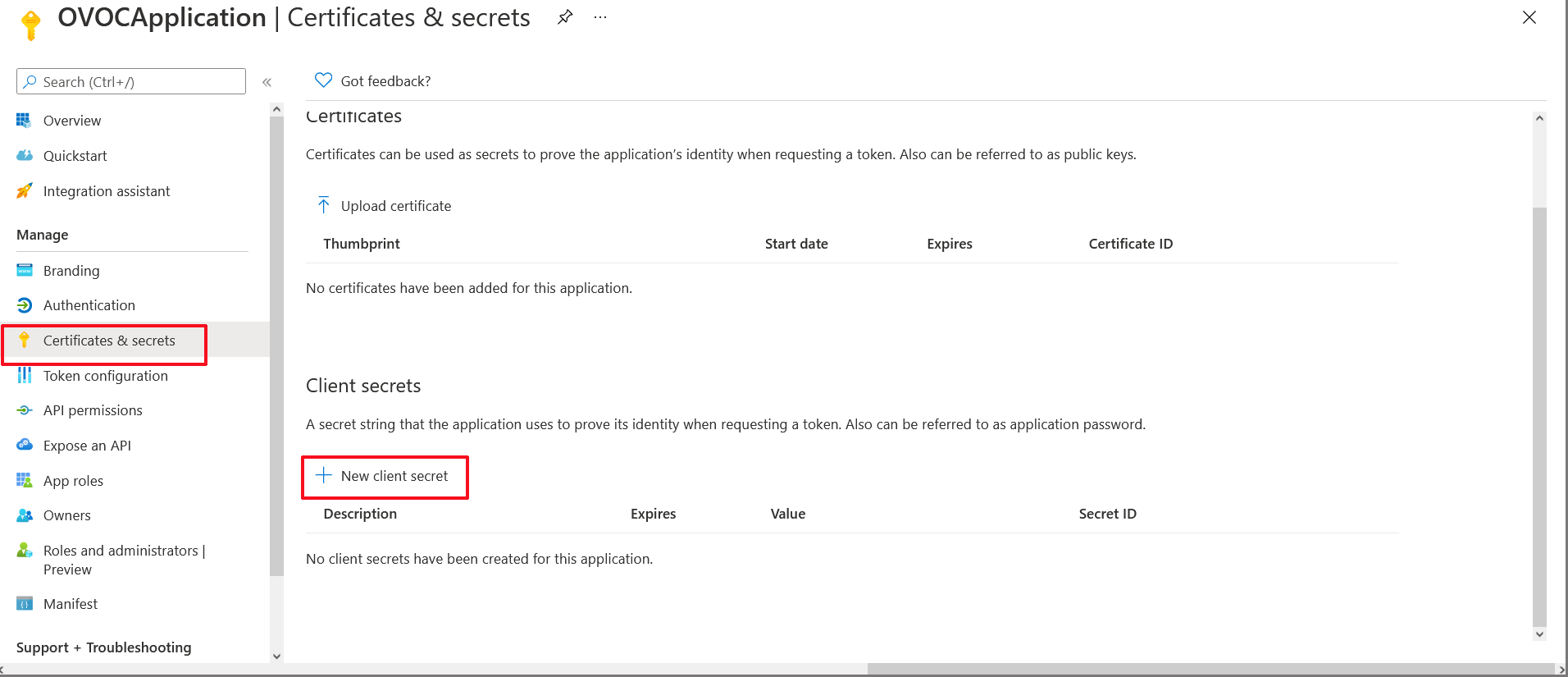Click the Upload certificate arrow icon

tap(324, 205)
